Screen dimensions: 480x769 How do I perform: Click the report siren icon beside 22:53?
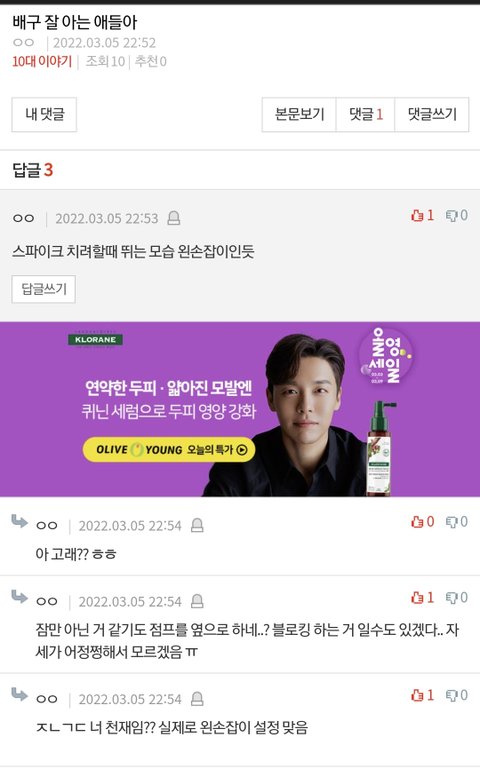[174, 218]
